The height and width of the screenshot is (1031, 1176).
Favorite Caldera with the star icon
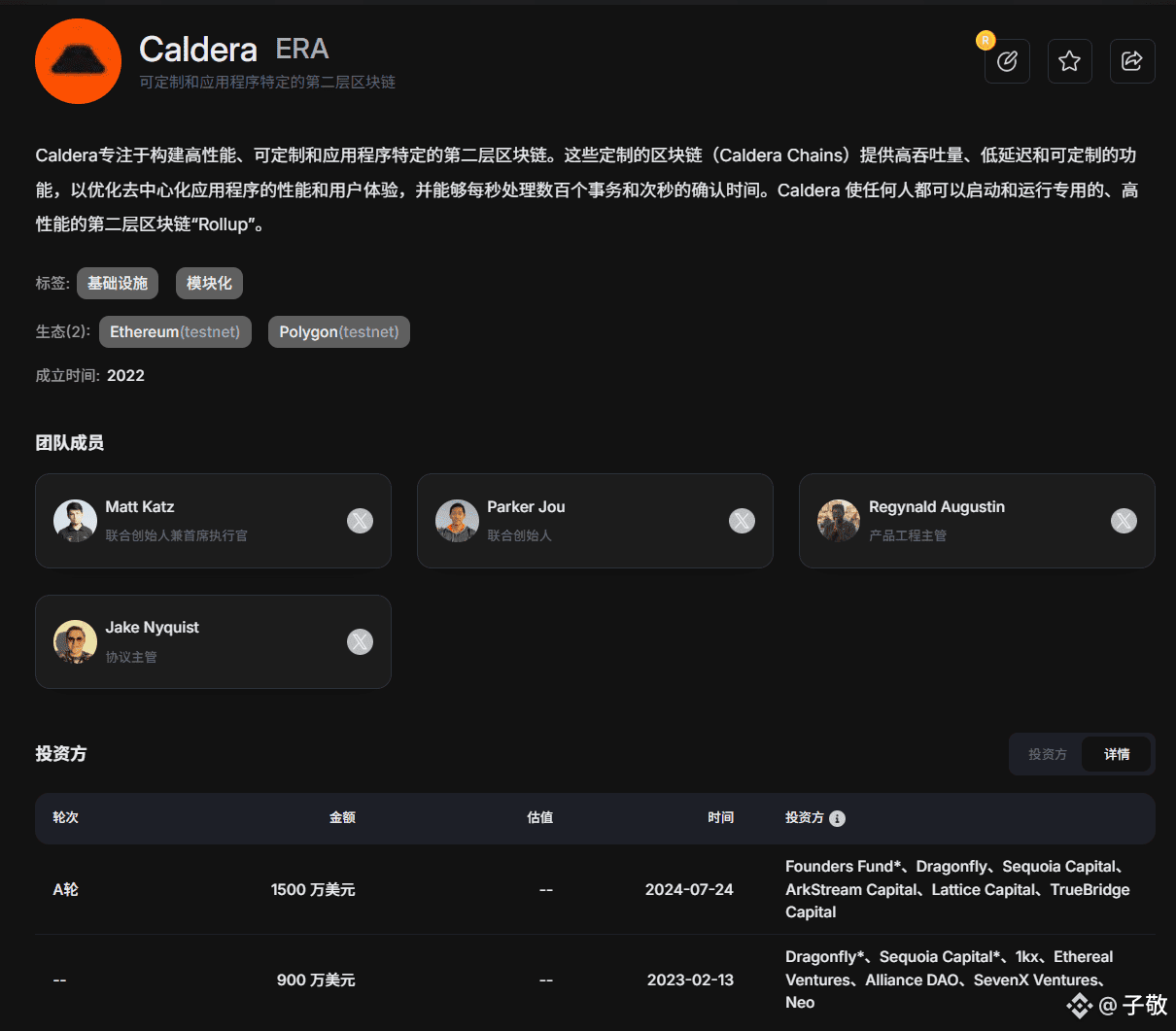[1069, 61]
